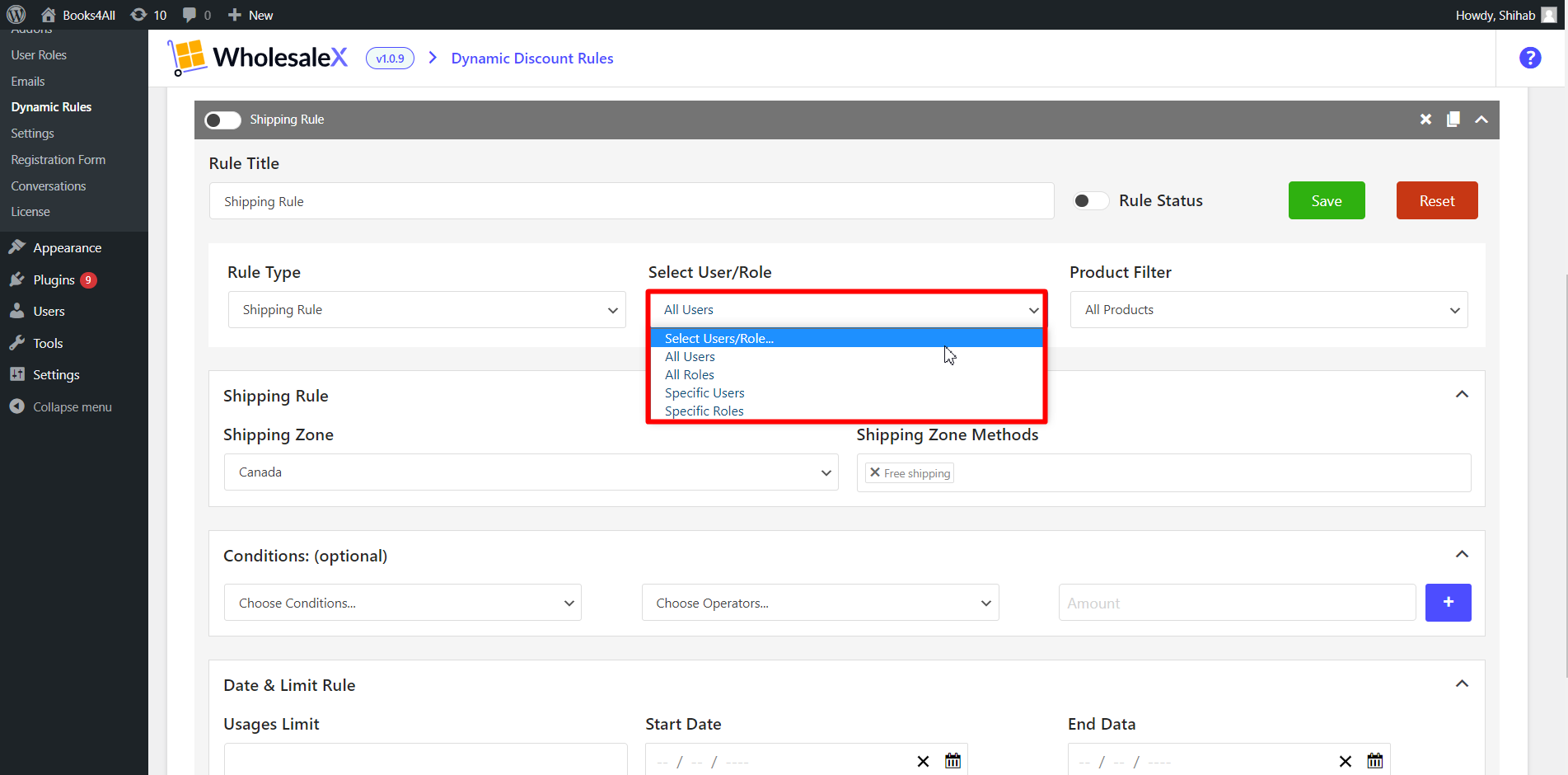Open the Choose Conditions dropdown
1568x775 pixels.
[403, 603]
